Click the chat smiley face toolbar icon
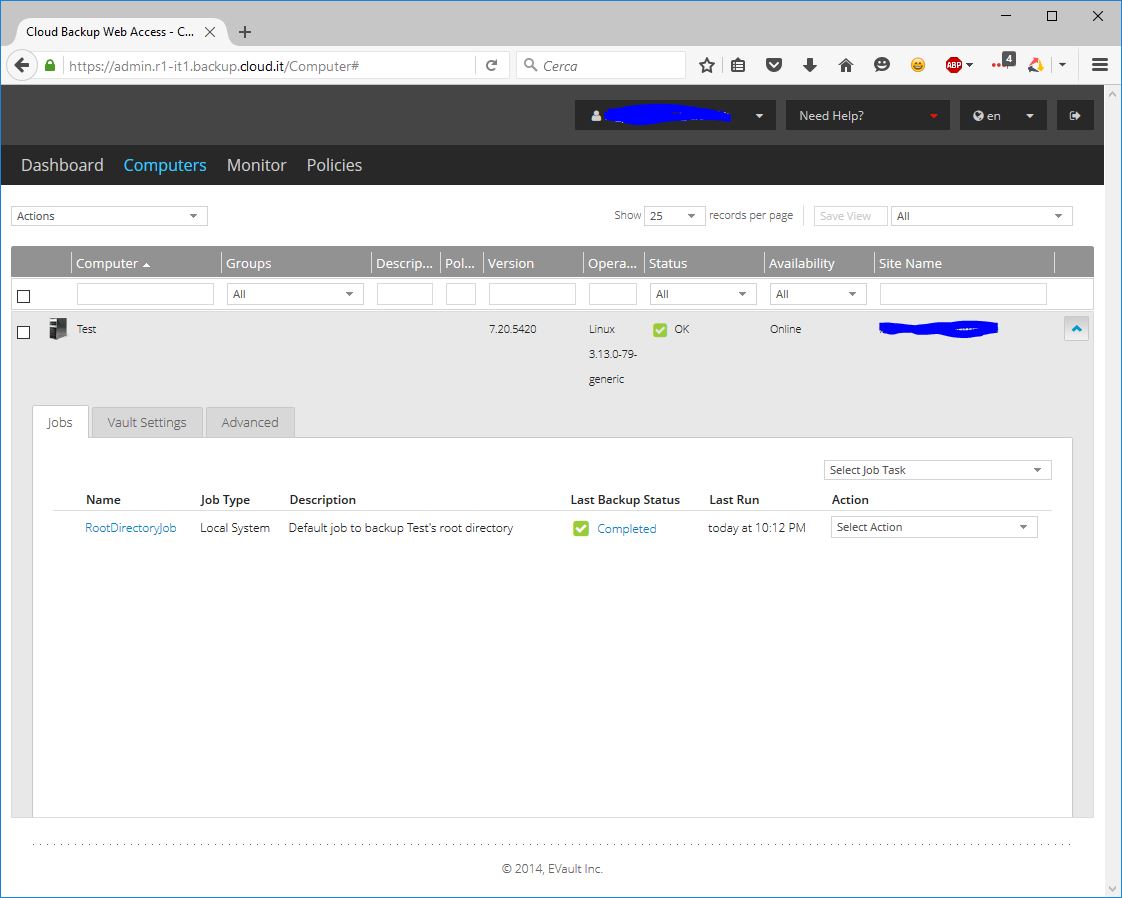This screenshot has width=1122, height=898. click(882, 65)
